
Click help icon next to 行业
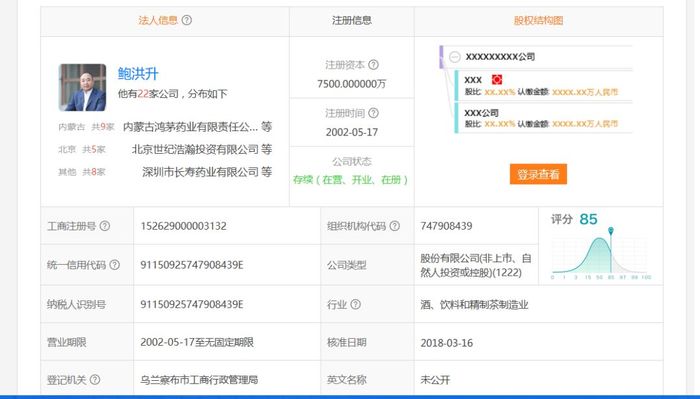click(355, 304)
